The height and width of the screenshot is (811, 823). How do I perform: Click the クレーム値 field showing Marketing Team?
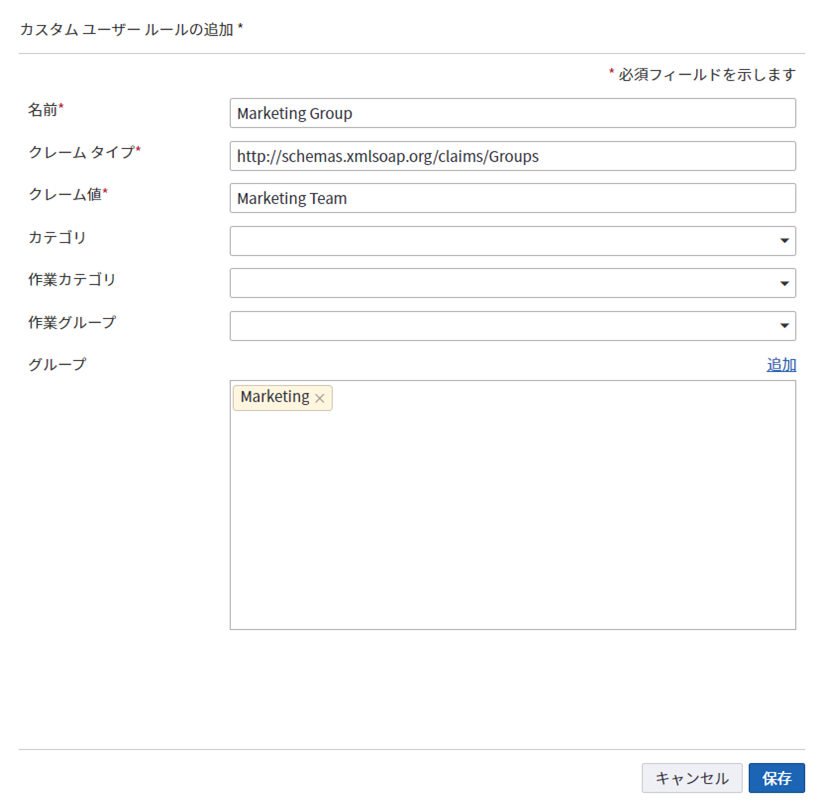tap(512, 198)
